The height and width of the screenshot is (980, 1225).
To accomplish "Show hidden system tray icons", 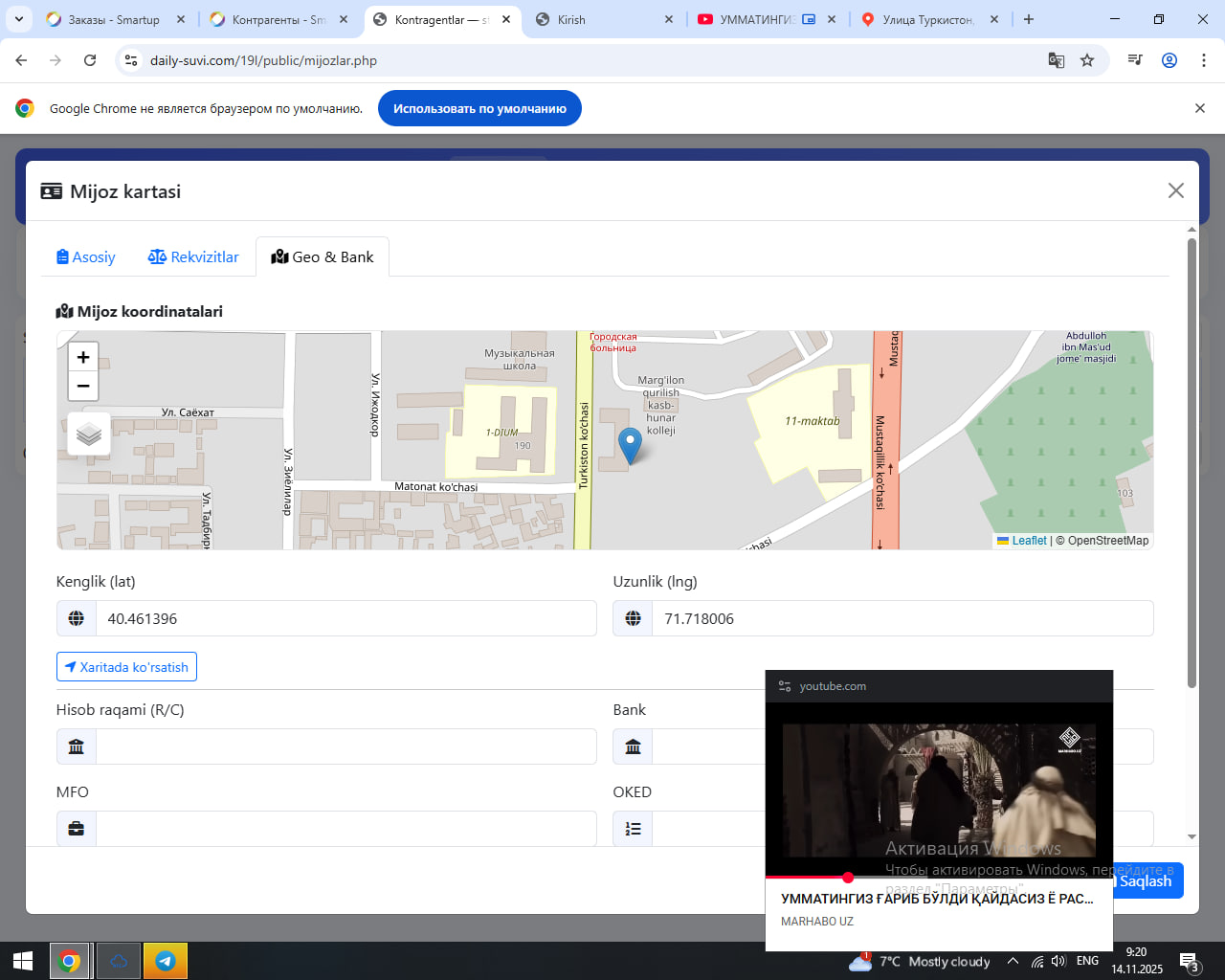I will coord(1013,961).
